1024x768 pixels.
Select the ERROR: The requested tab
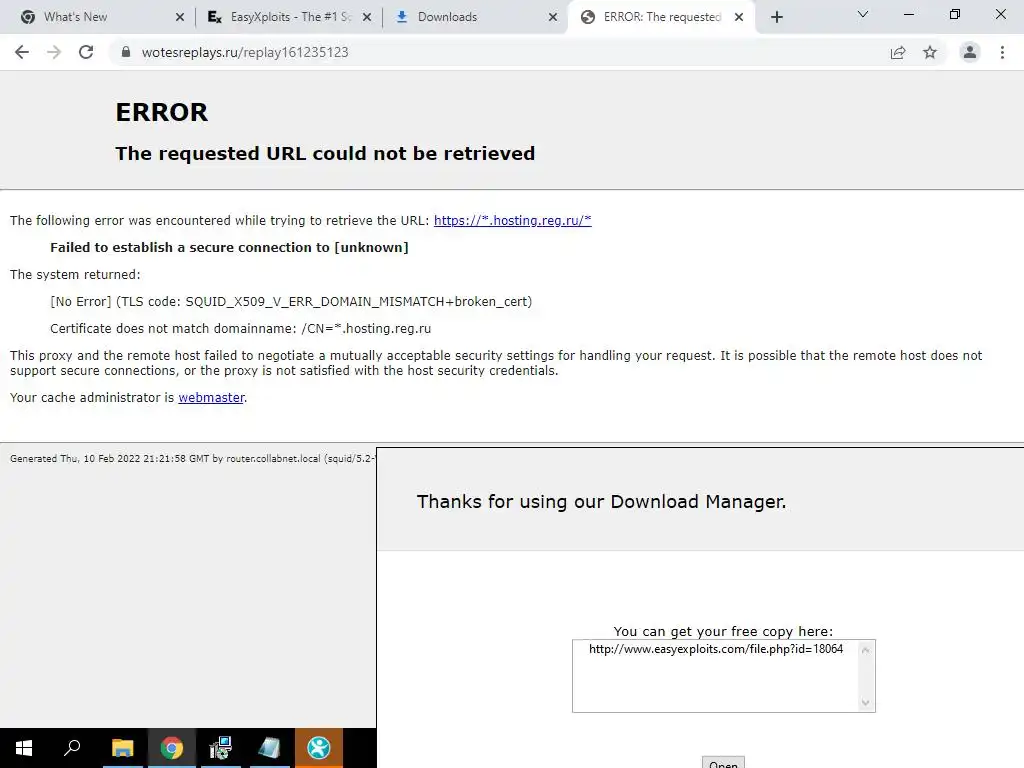pos(662,17)
